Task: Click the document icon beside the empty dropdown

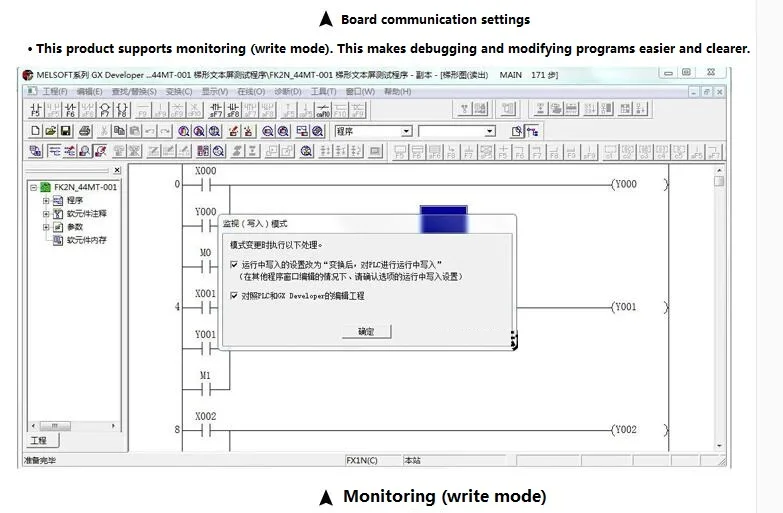Action: coord(517,131)
